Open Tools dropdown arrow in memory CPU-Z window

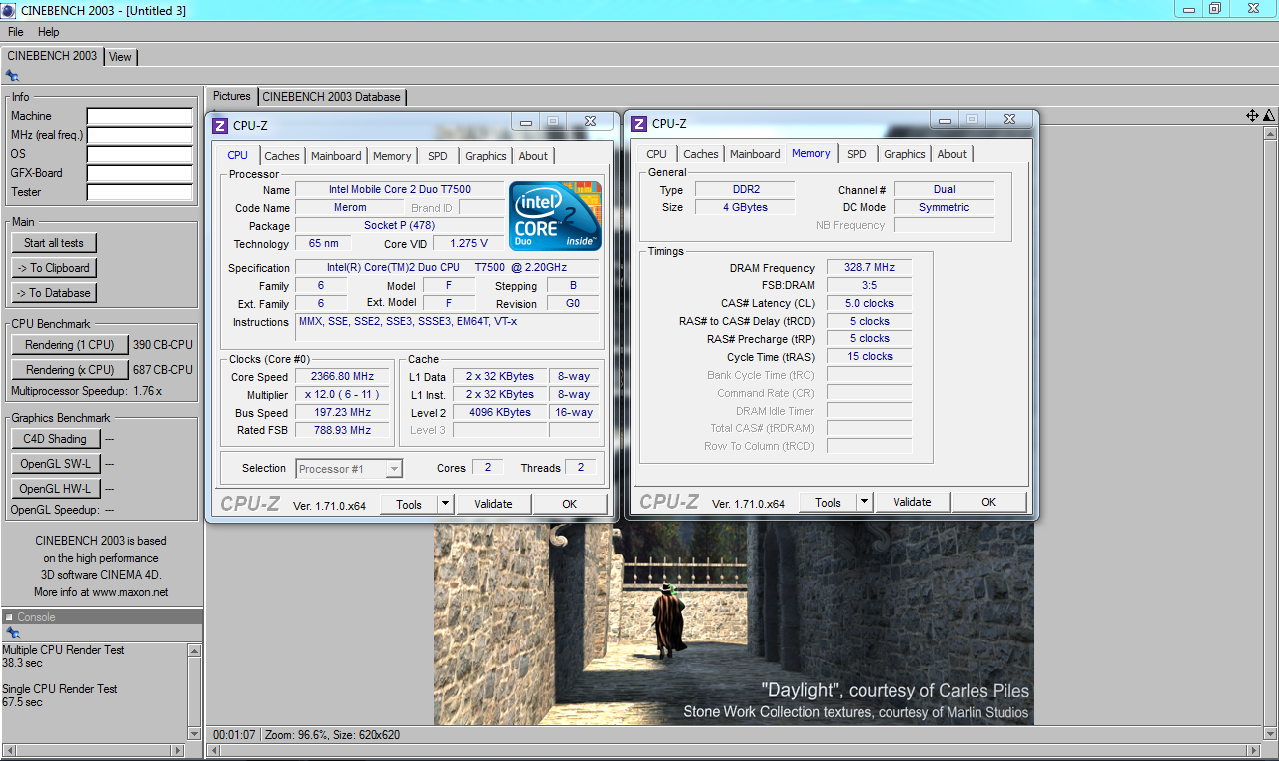pos(865,502)
